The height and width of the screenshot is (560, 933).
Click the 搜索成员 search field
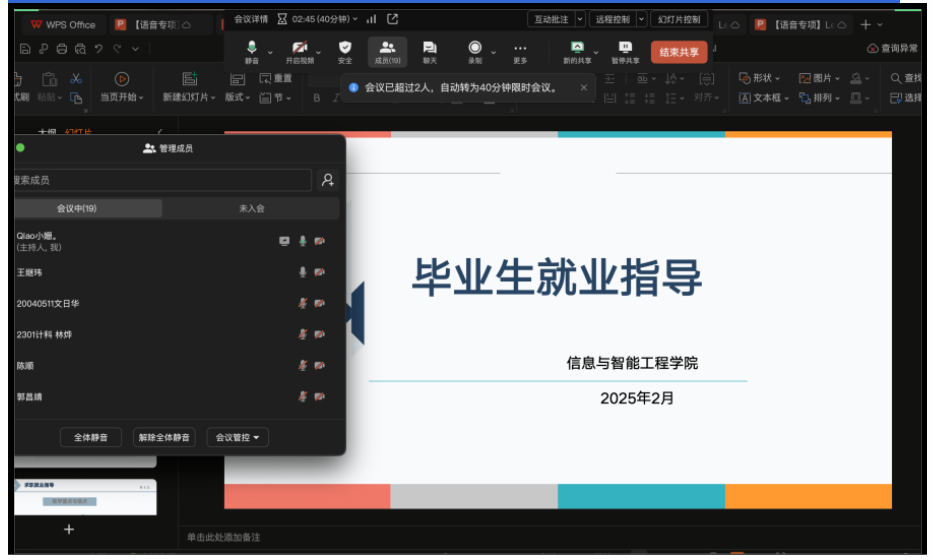point(160,180)
